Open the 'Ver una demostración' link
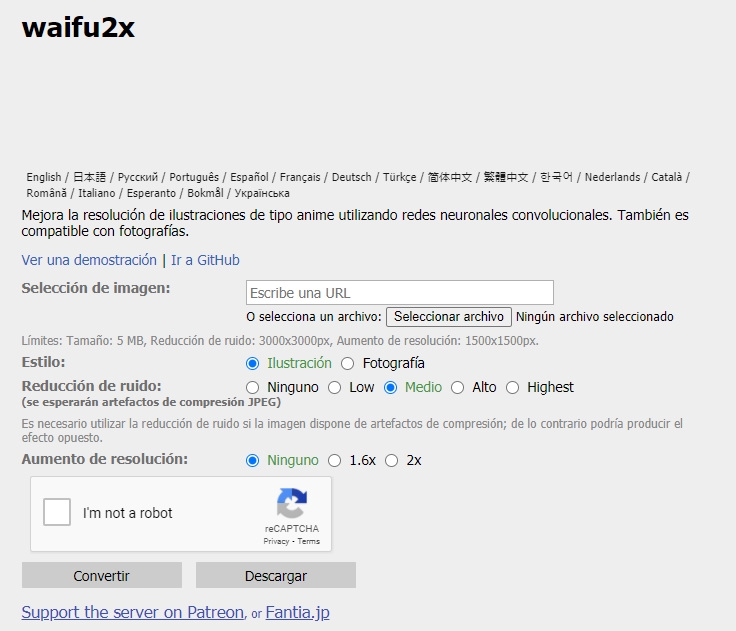The height and width of the screenshot is (631, 736). [x=89, y=260]
